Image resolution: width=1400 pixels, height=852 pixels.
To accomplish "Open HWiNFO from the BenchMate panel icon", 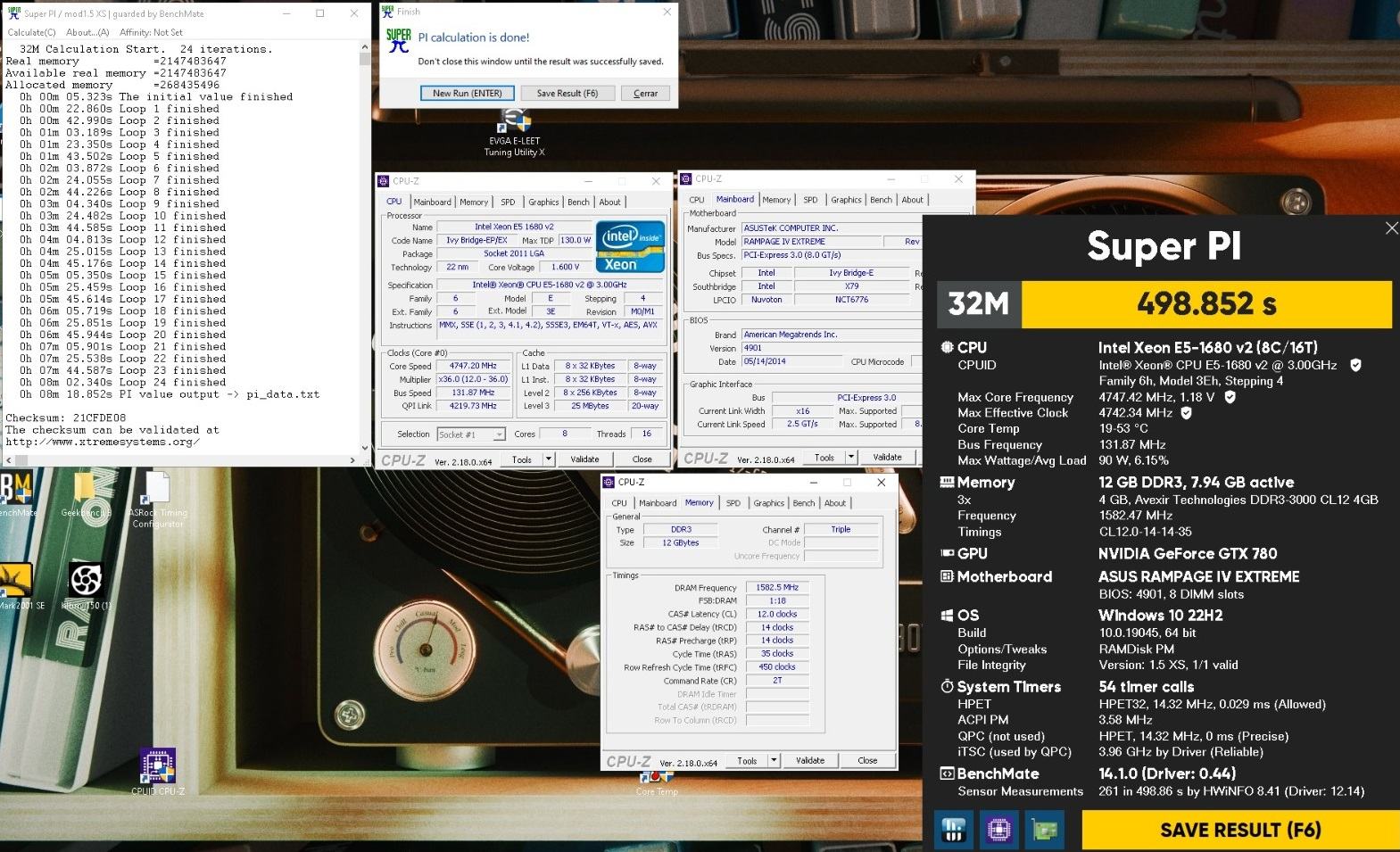I will (953, 831).
